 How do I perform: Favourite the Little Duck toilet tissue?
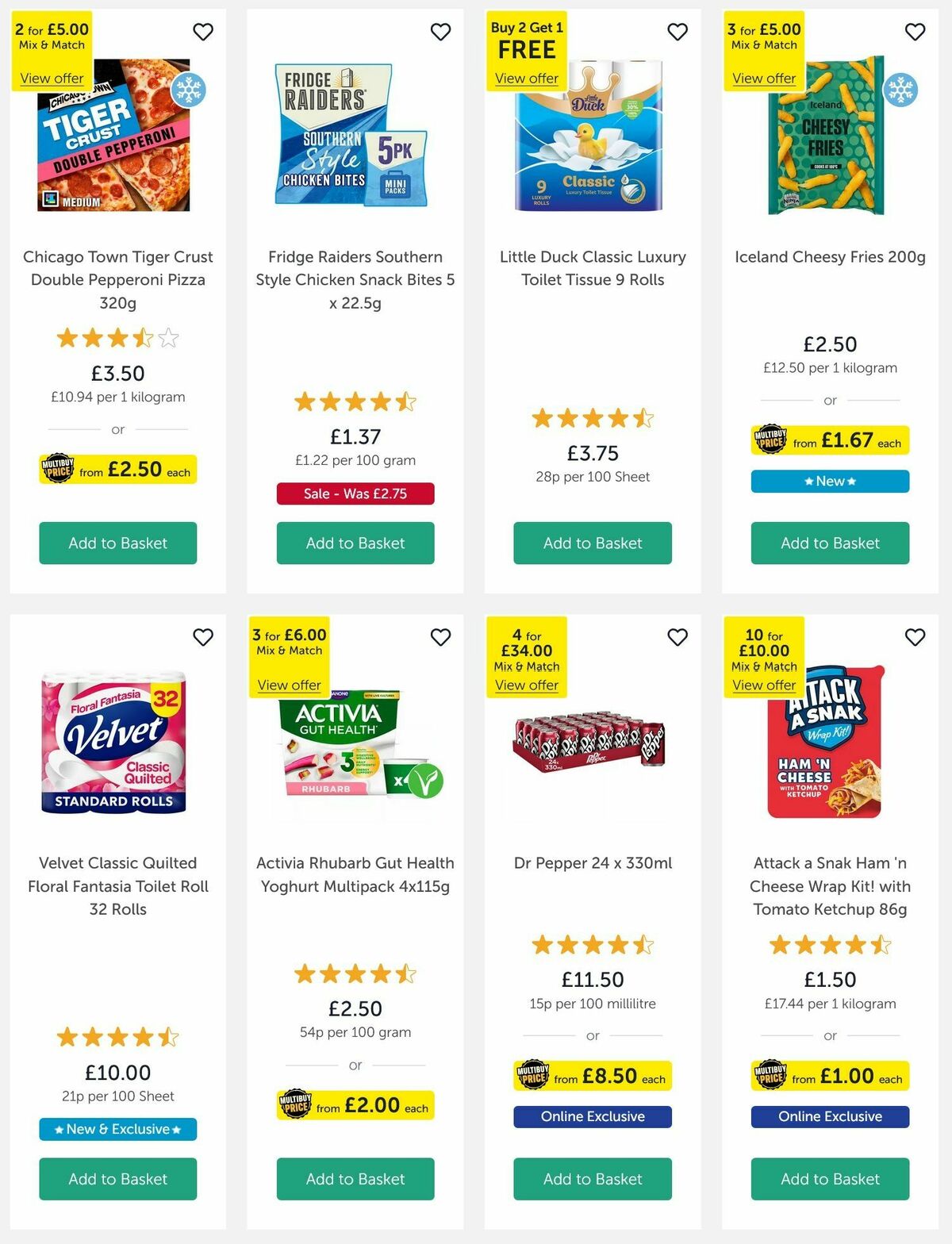pyautogui.click(x=677, y=32)
